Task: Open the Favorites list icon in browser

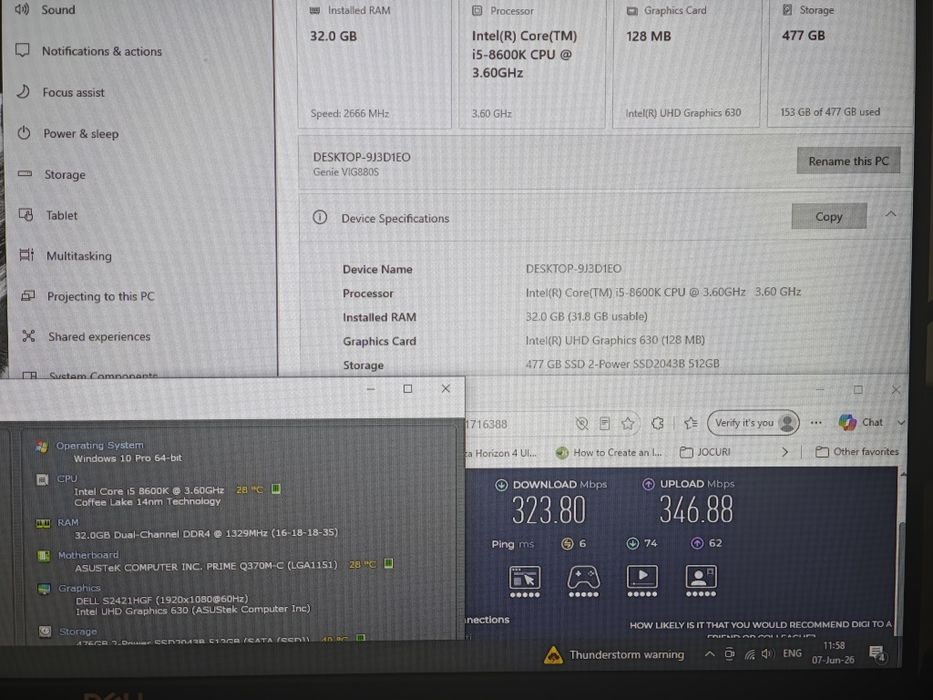Action: point(690,423)
